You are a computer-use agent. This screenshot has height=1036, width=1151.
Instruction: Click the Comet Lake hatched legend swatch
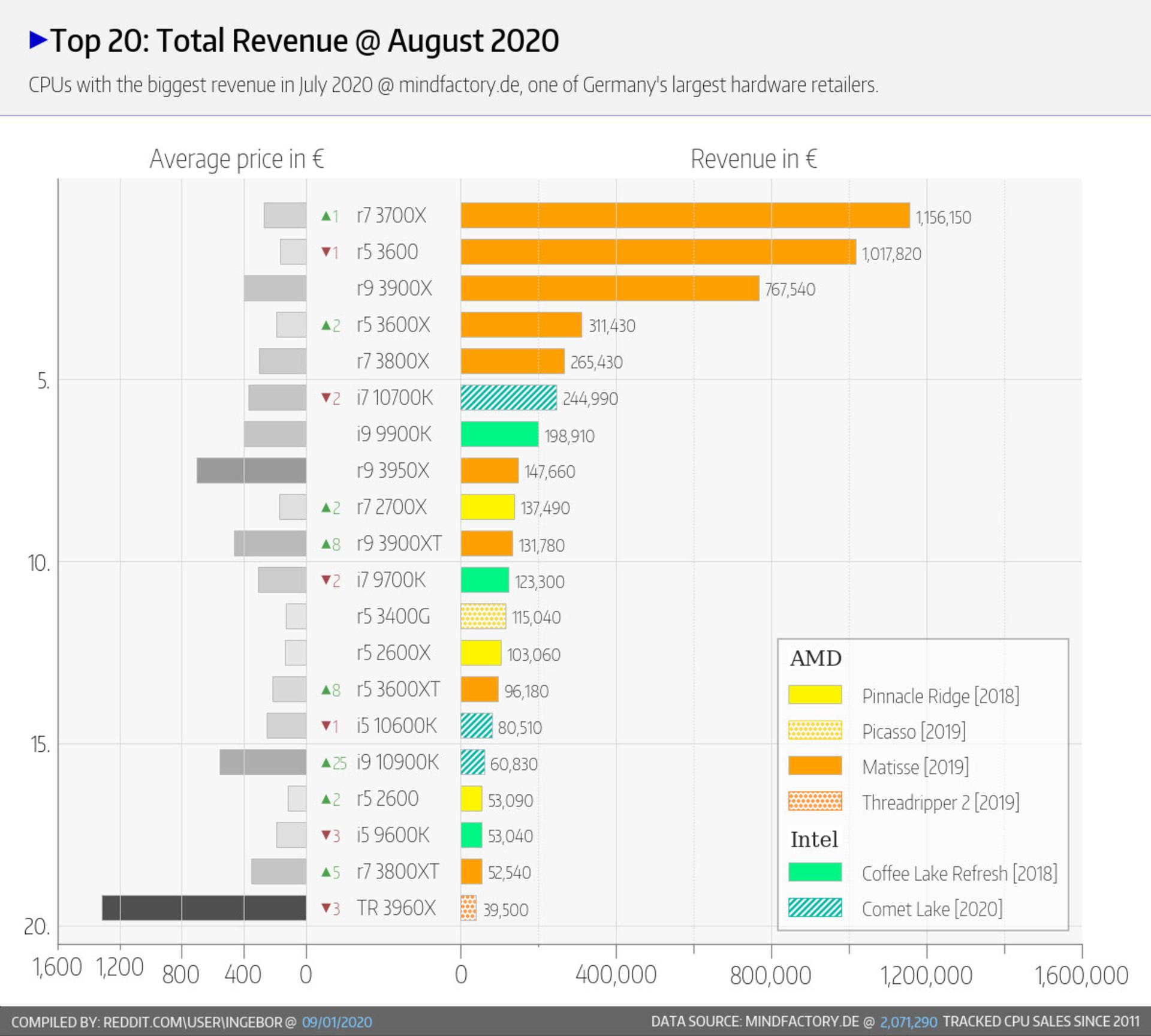click(x=815, y=908)
